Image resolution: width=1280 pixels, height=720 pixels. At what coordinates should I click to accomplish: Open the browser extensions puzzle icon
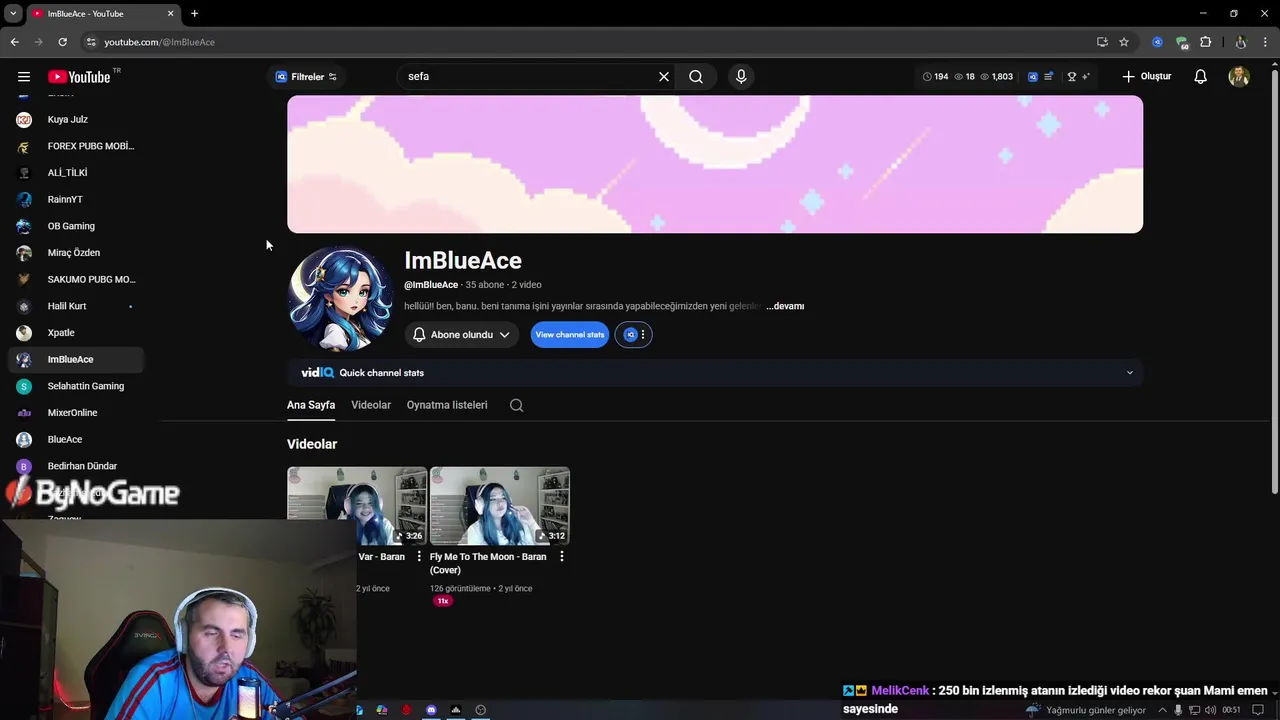(x=1206, y=42)
